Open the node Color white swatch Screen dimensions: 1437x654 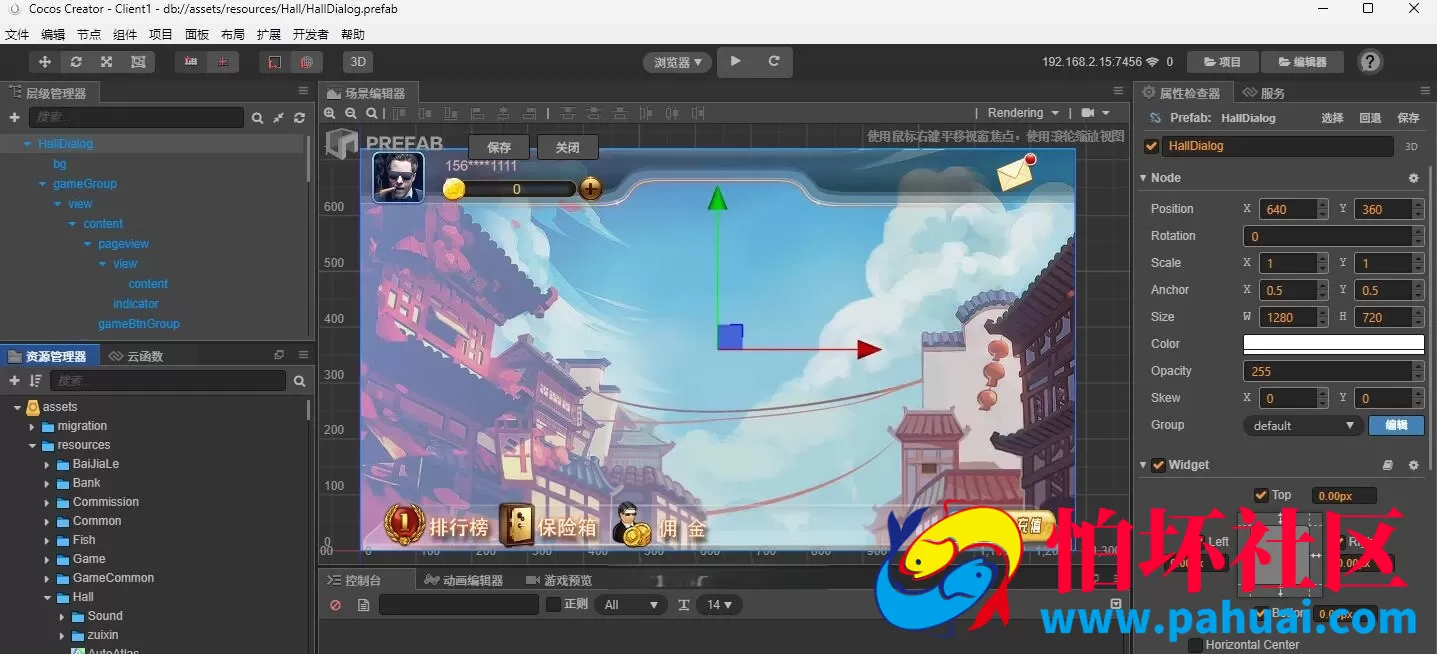click(1333, 344)
